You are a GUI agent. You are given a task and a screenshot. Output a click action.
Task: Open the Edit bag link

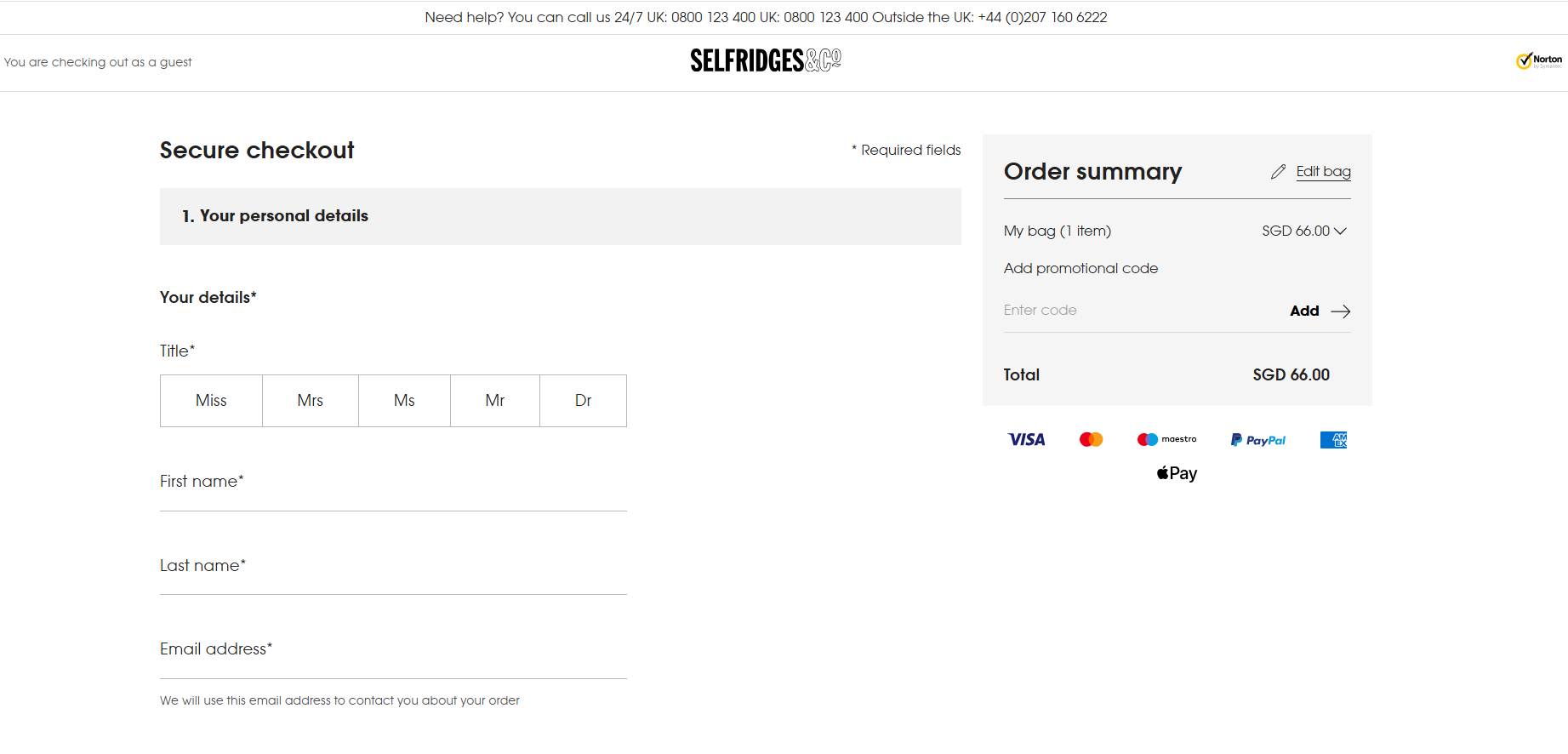point(1323,172)
